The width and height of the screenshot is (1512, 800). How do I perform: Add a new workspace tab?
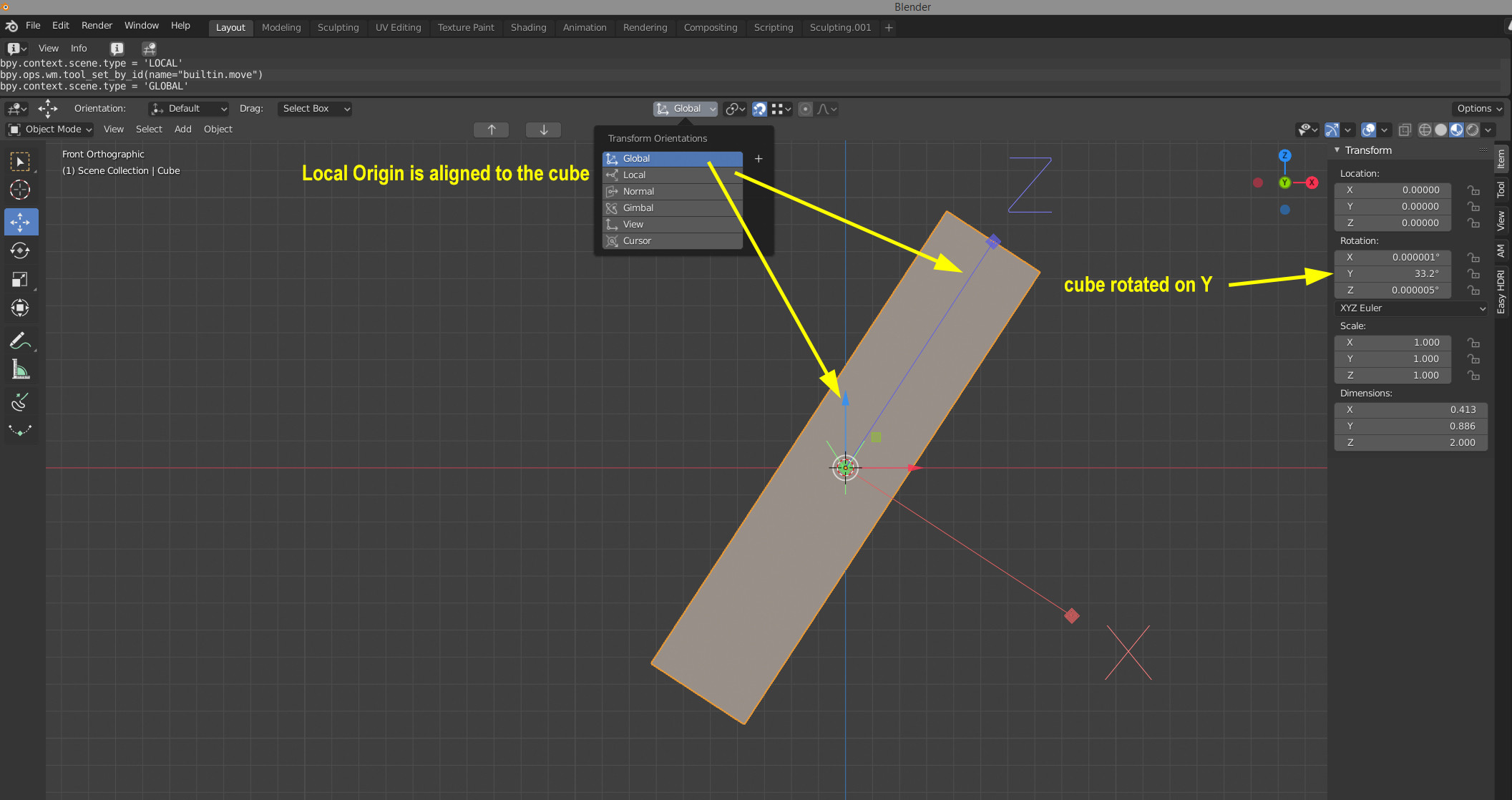pos(889,27)
